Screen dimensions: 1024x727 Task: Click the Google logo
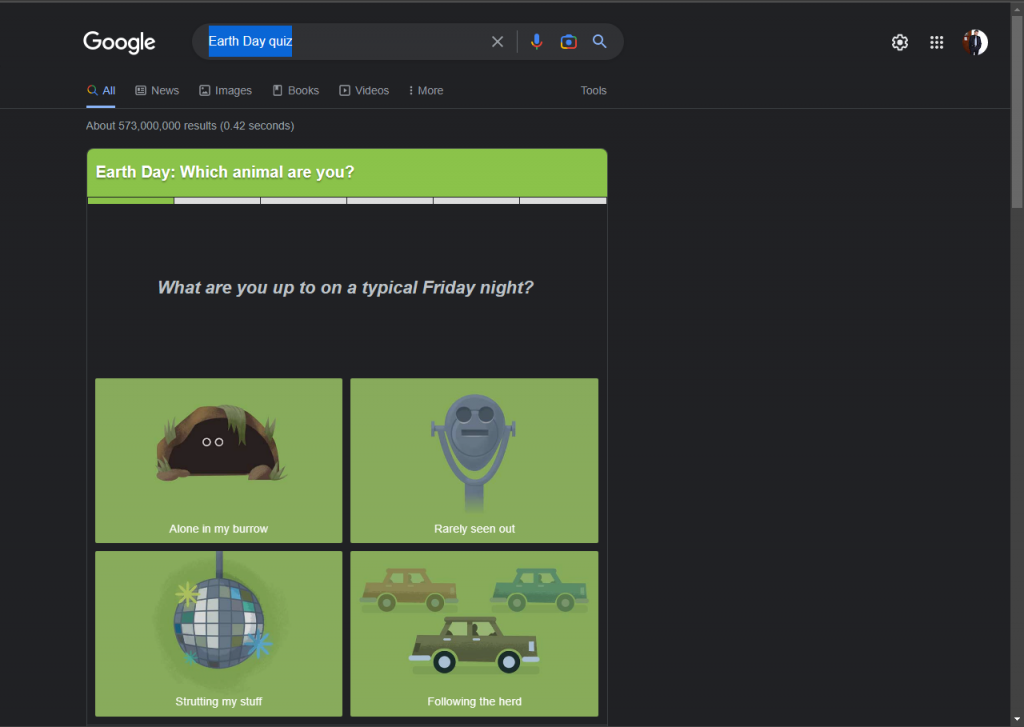point(119,42)
